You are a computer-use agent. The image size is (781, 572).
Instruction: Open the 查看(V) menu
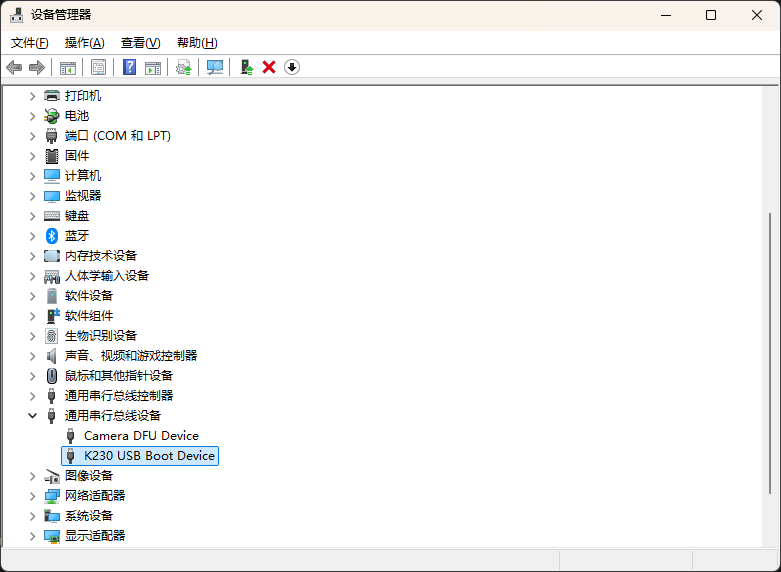coord(140,43)
